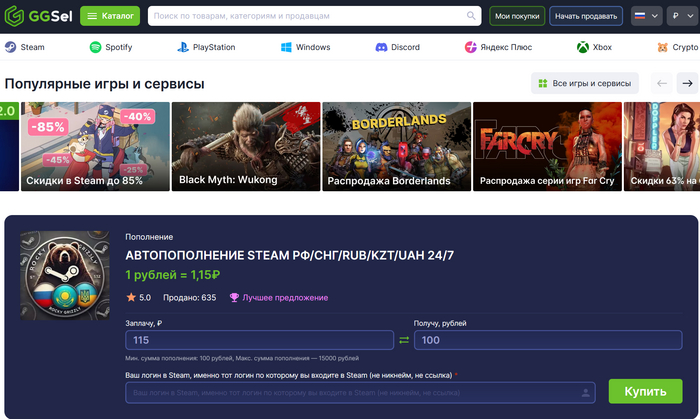Viewport: 700px width, 419px height.
Task: Click Начать продавать button
Action: [x=586, y=16]
